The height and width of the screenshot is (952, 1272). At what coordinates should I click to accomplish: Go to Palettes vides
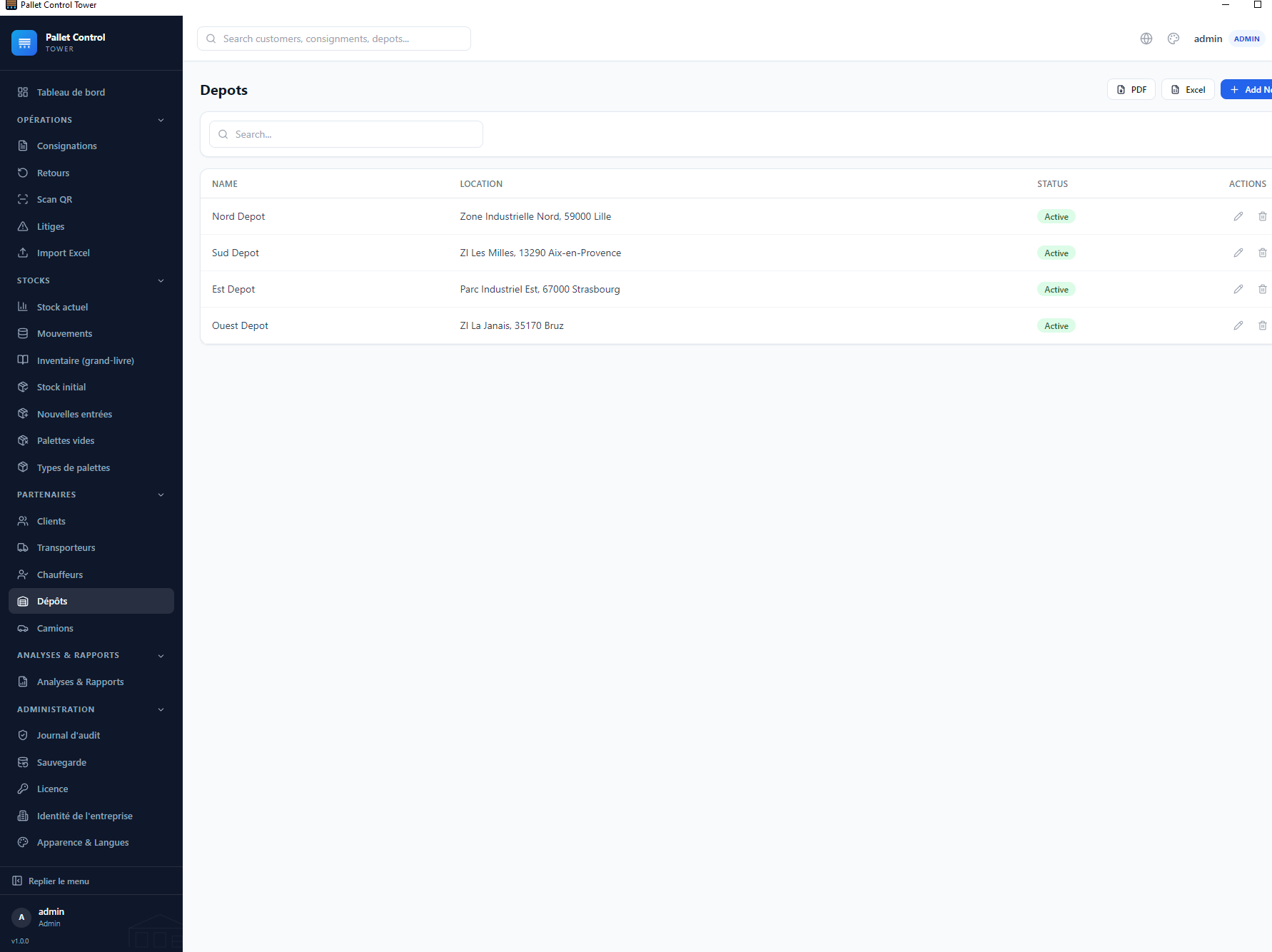click(91, 440)
